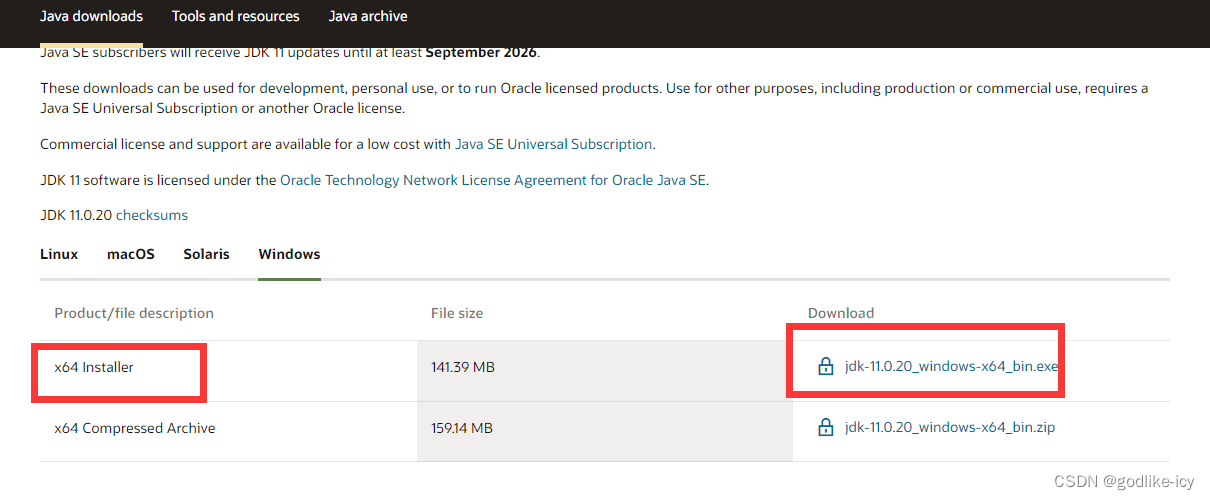The height and width of the screenshot is (500, 1210).
Task: Click the x64 Compressed Archive description cell
Action: pyautogui.click(x=135, y=428)
